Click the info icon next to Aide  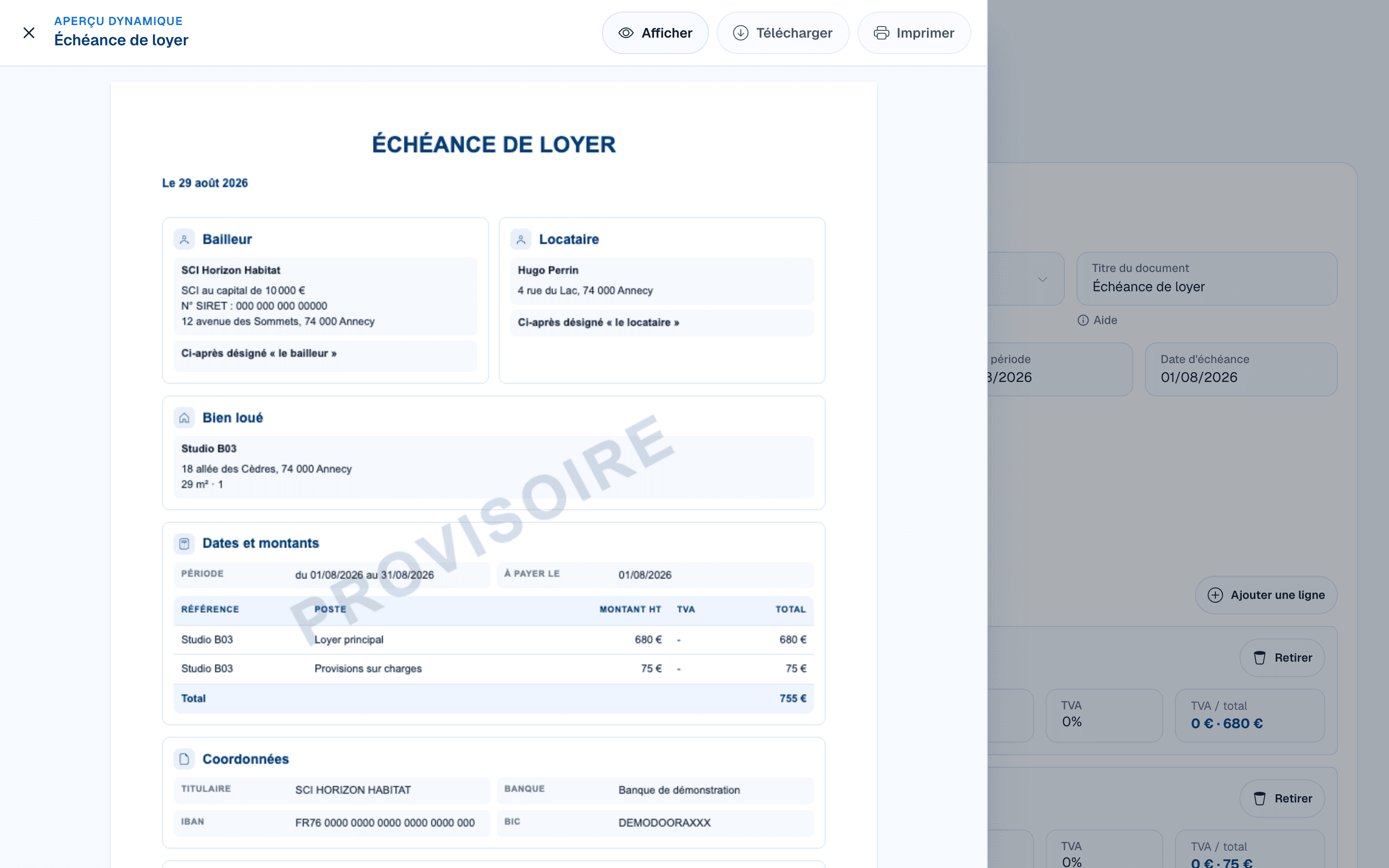pyautogui.click(x=1083, y=320)
